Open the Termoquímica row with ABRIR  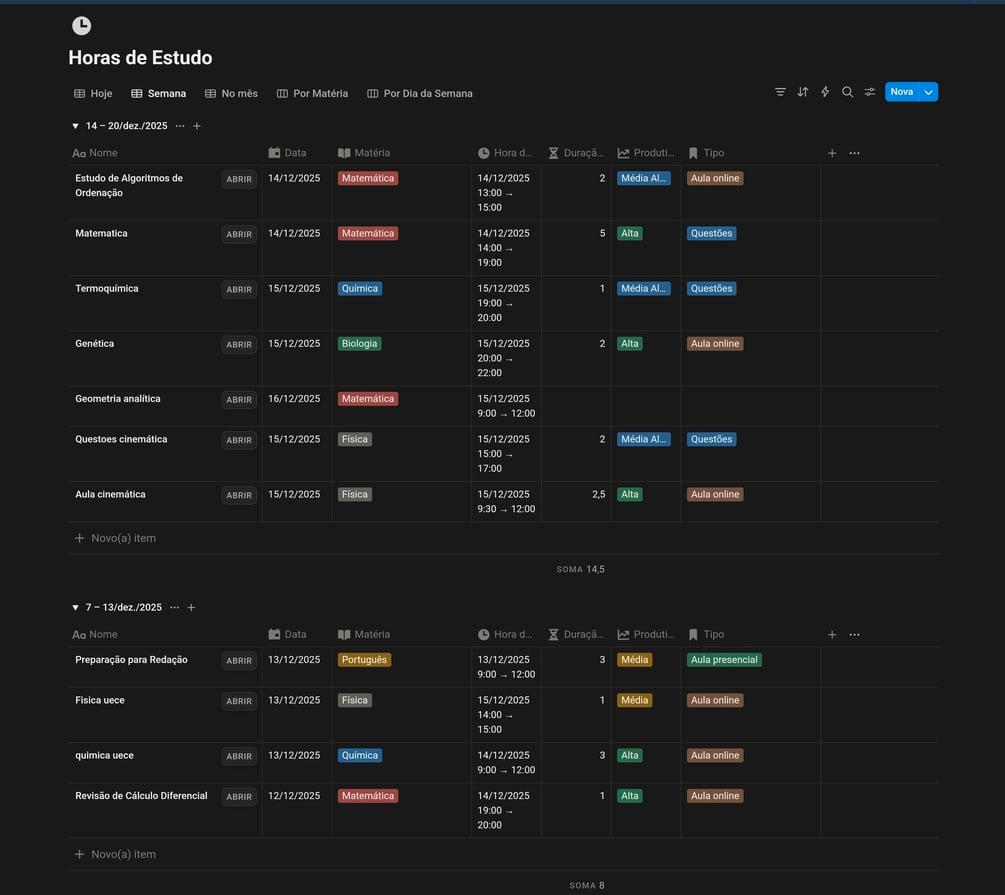click(x=239, y=290)
